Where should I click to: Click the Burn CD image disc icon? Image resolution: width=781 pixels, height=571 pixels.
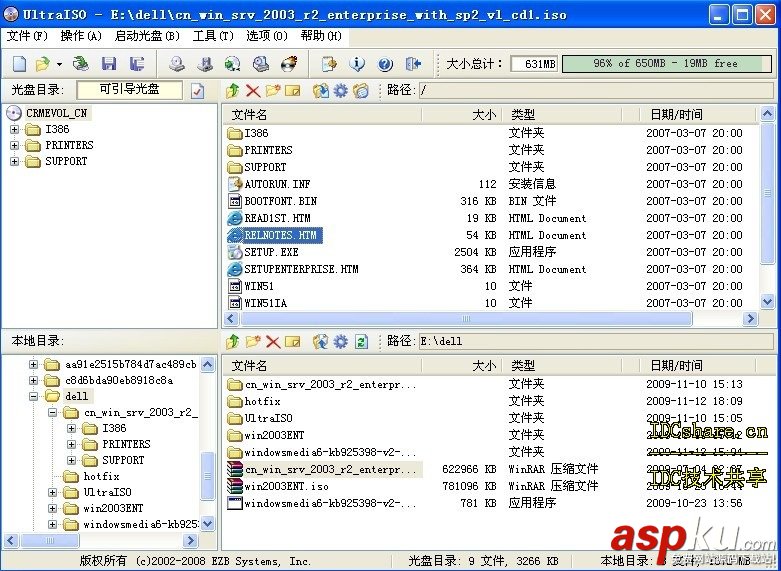tap(289, 64)
